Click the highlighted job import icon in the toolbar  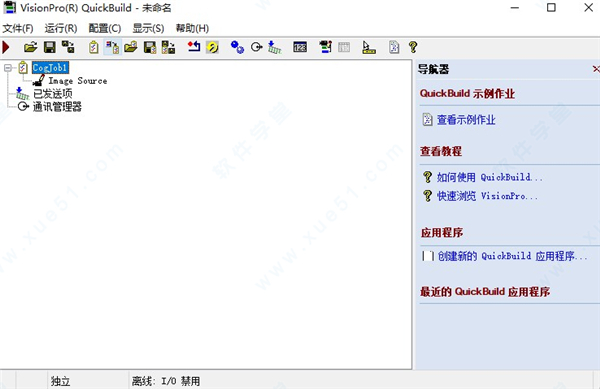[x=113, y=47]
